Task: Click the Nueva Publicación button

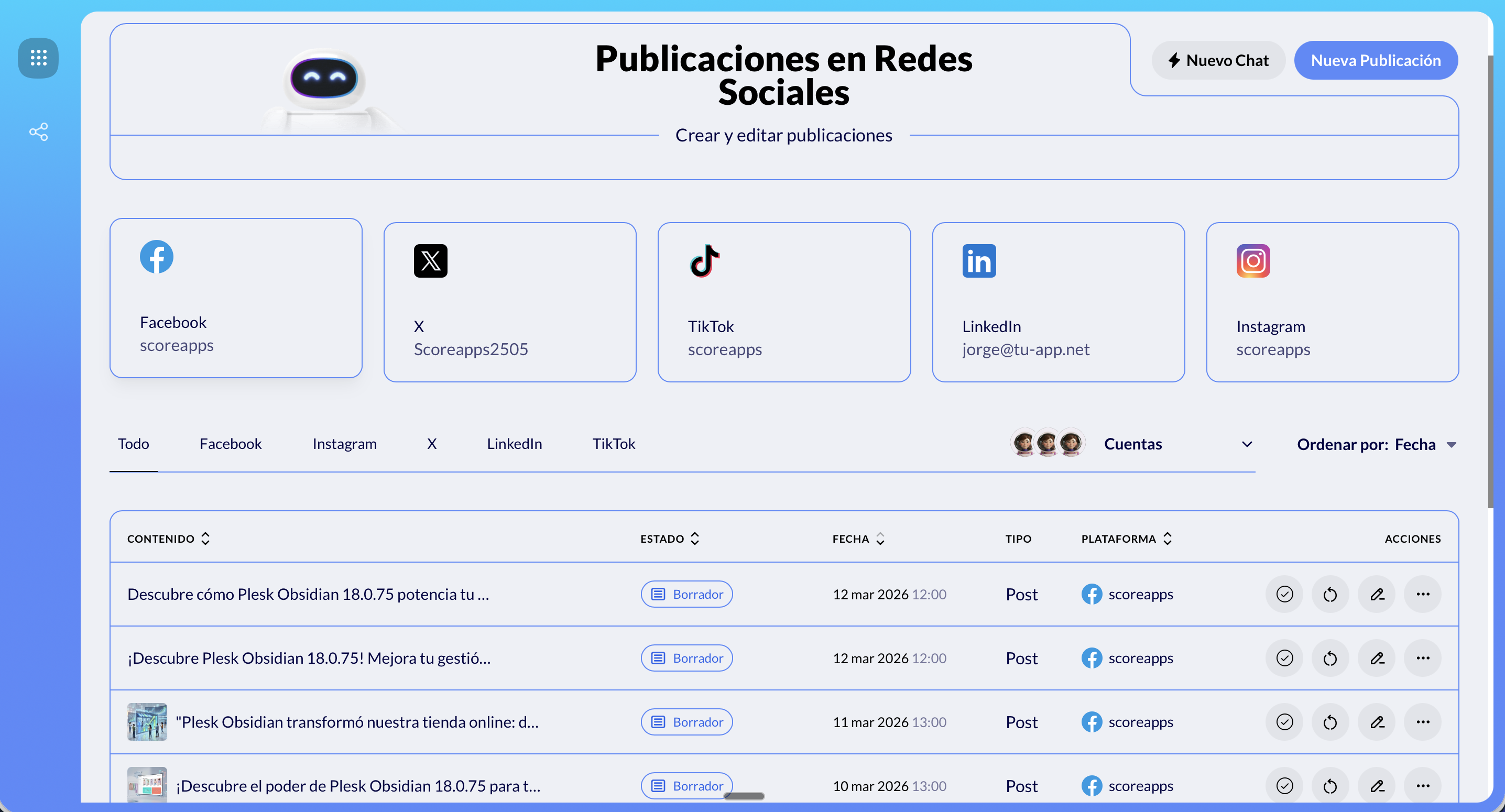Action: pos(1375,60)
